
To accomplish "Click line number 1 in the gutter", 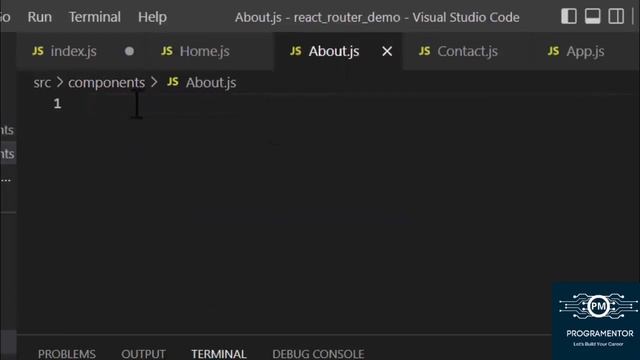I will click(x=57, y=104).
